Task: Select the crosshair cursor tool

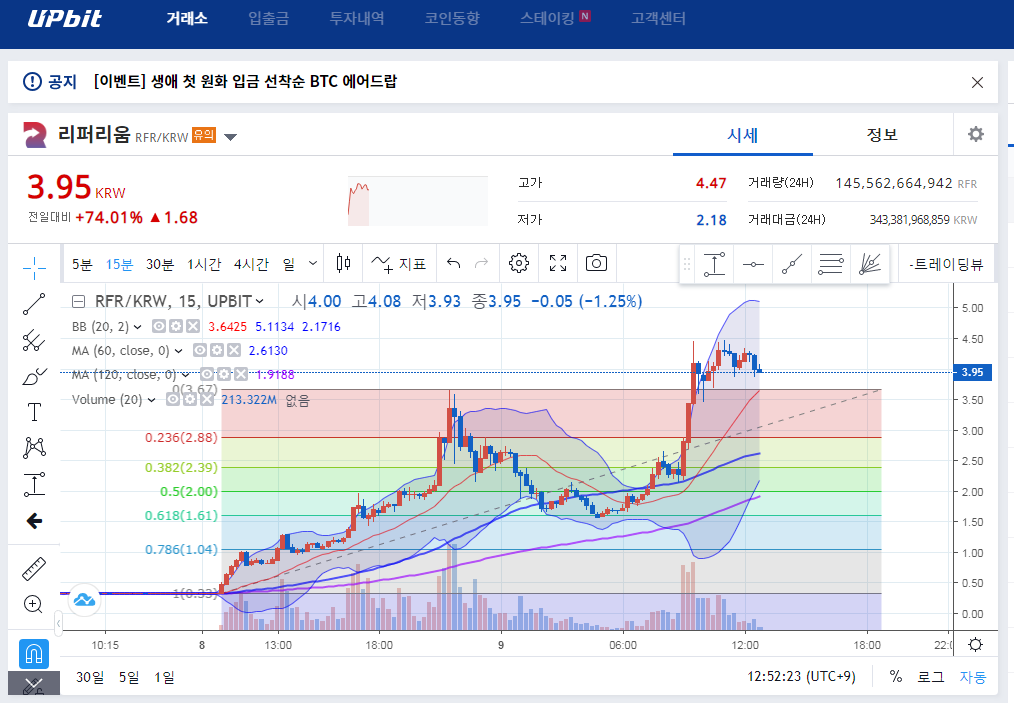Action: pyautogui.click(x=34, y=266)
